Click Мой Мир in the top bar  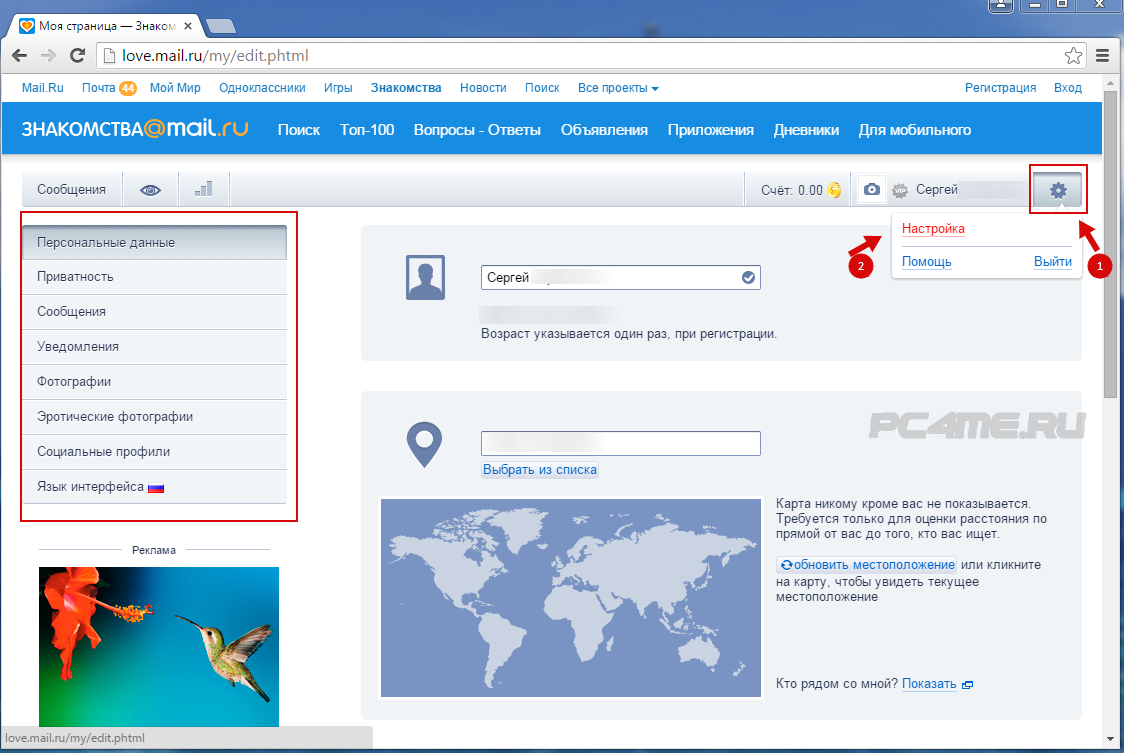[x=175, y=87]
